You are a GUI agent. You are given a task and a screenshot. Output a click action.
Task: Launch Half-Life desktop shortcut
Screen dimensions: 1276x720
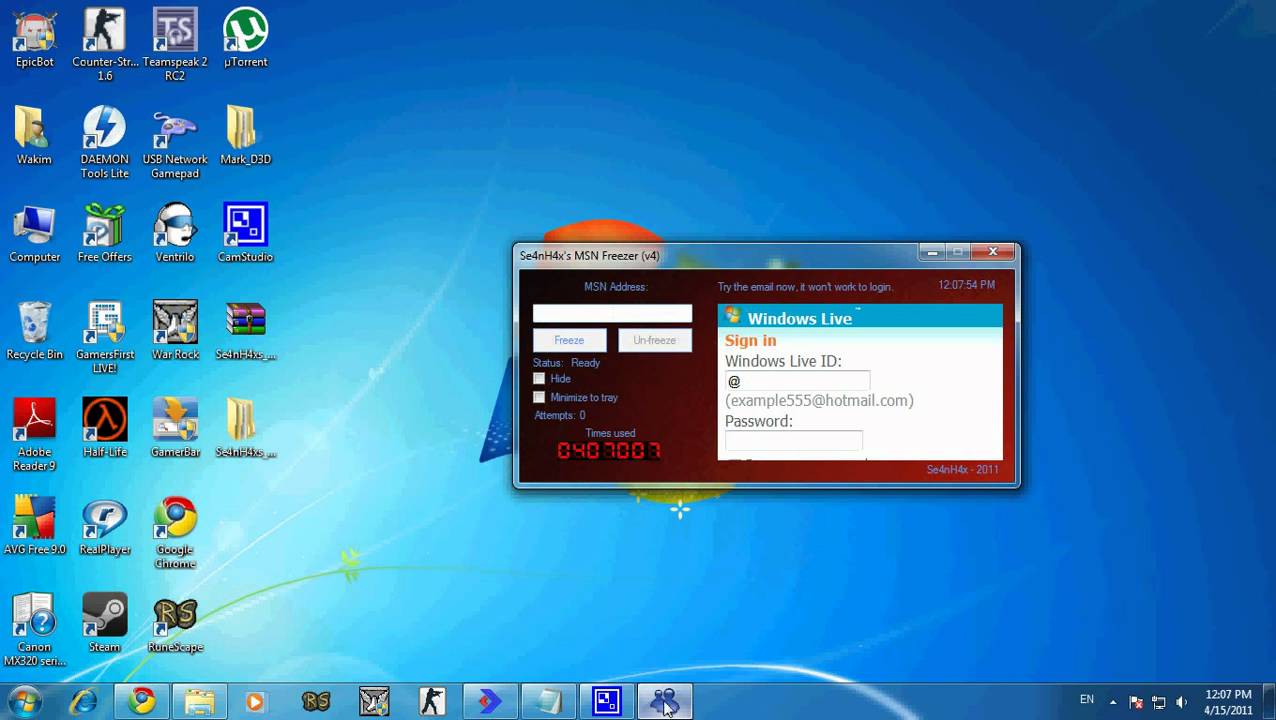pos(105,428)
